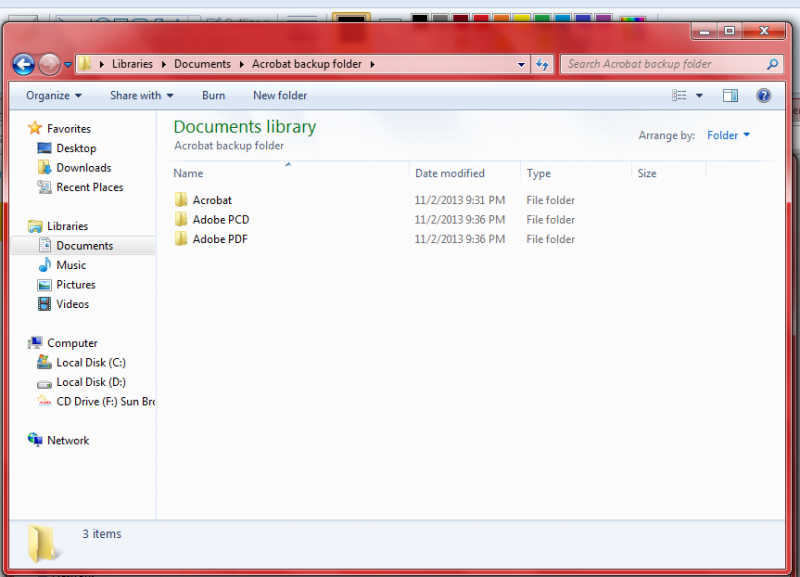The image size is (800, 577).
Task: Click the change view icon
Action: point(680,96)
